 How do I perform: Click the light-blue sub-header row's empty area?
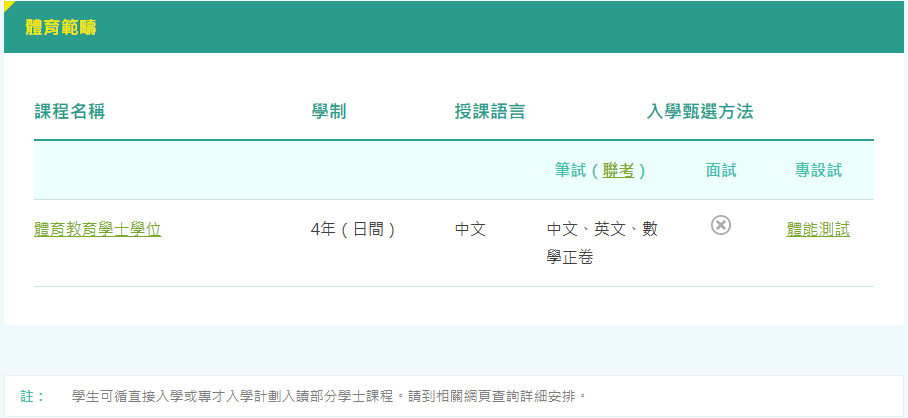tap(250, 171)
